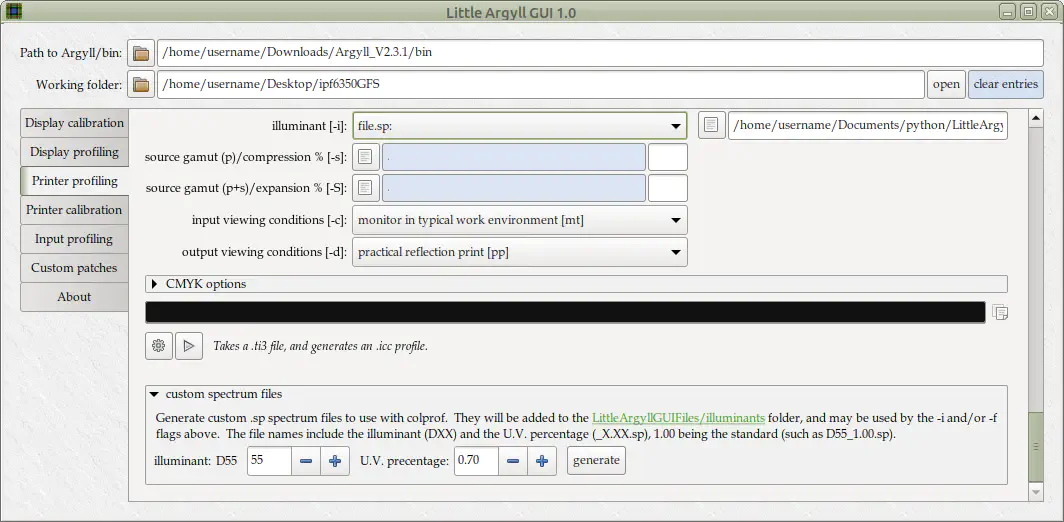Viewport: 1064px width, 522px height.
Task: Open folder browser for Path to Argyll/bin
Action: (140, 53)
